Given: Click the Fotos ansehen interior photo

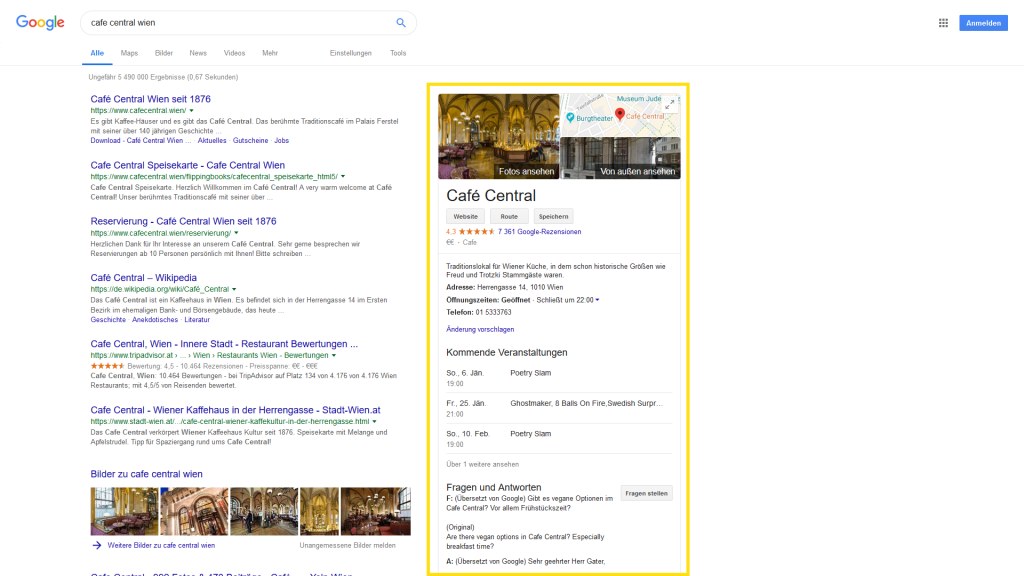Looking at the screenshot, I should coord(498,136).
